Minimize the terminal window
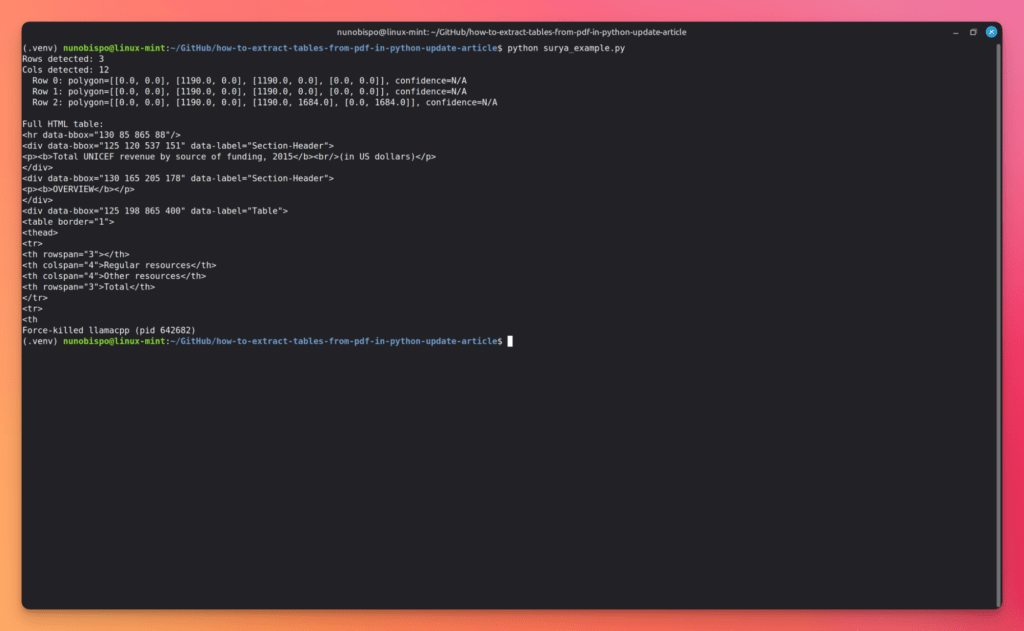The image size is (1024, 631). tap(955, 32)
